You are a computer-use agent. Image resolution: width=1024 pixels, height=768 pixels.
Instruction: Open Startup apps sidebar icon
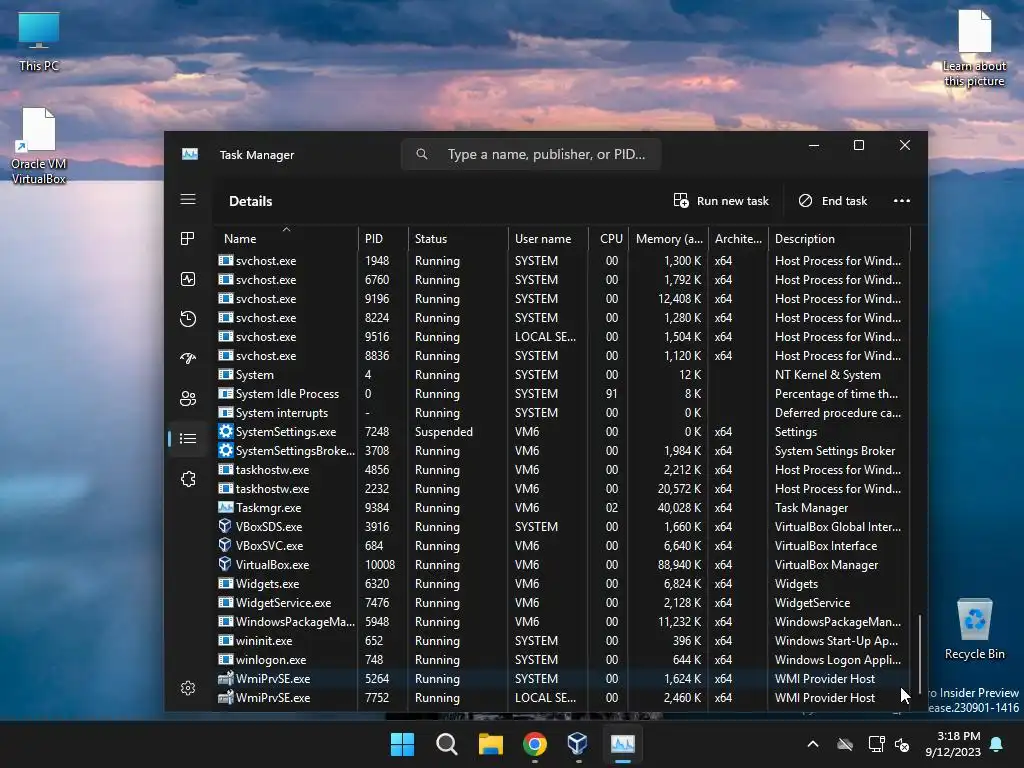188,359
